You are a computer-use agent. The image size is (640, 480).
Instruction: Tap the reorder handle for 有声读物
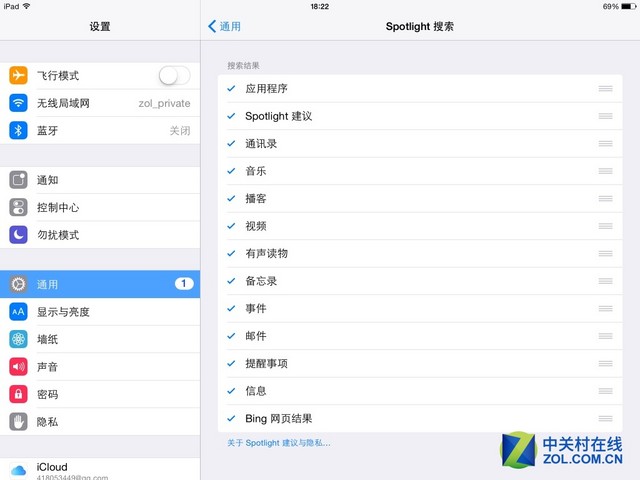point(605,253)
